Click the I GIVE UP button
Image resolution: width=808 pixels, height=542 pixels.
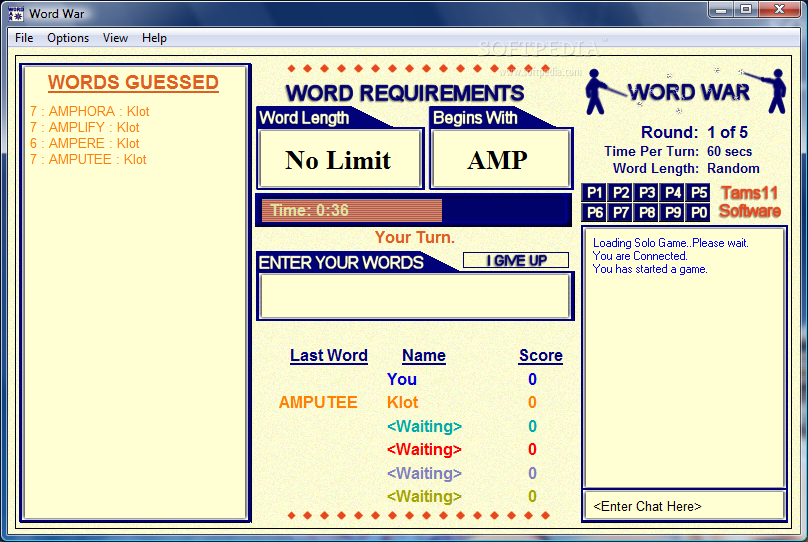(516, 260)
